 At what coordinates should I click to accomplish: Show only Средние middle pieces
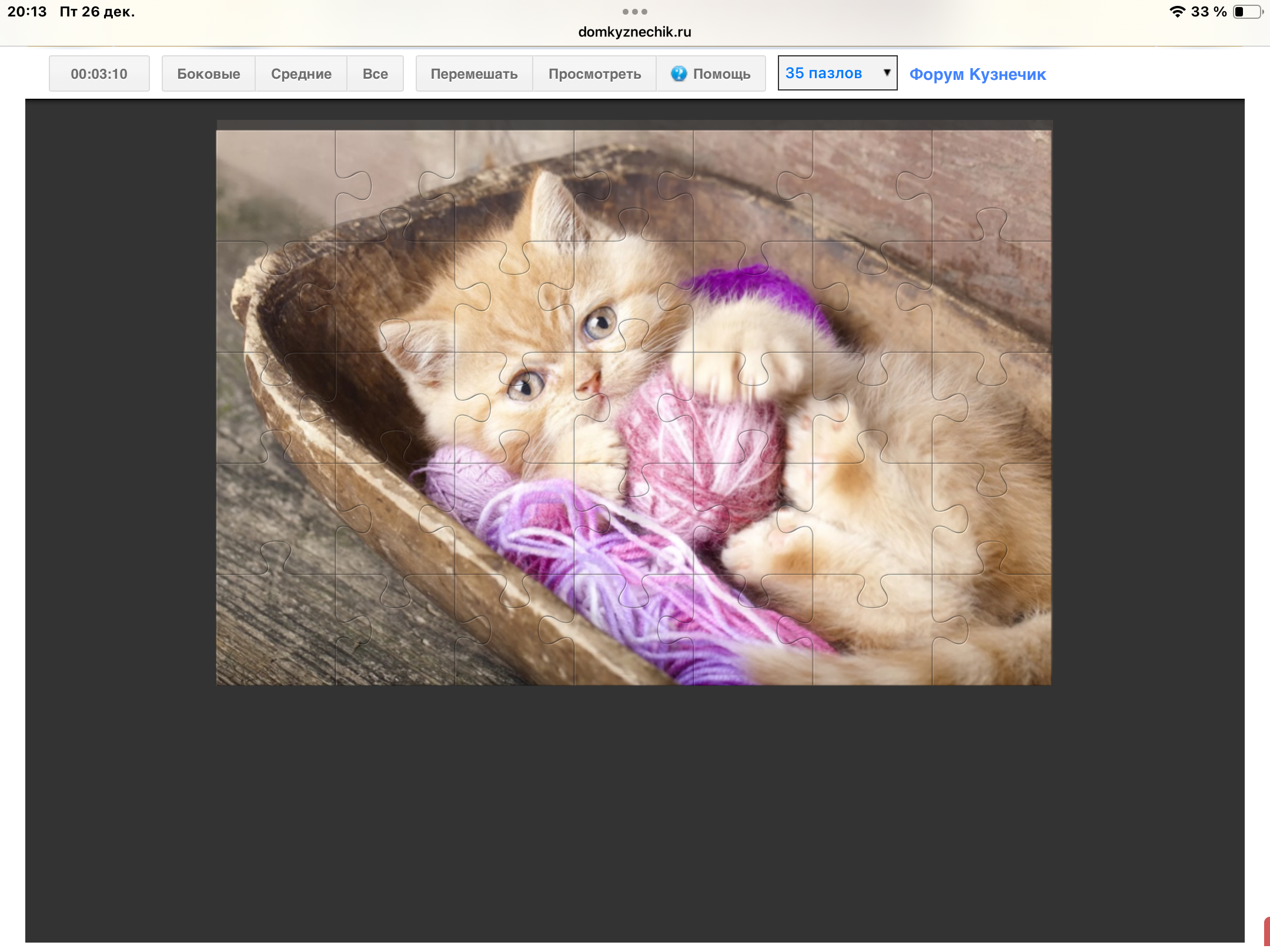[x=301, y=74]
